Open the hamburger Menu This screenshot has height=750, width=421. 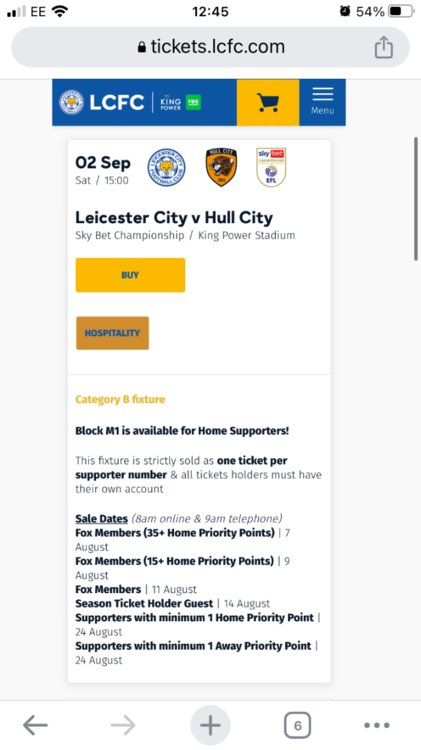(322, 102)
